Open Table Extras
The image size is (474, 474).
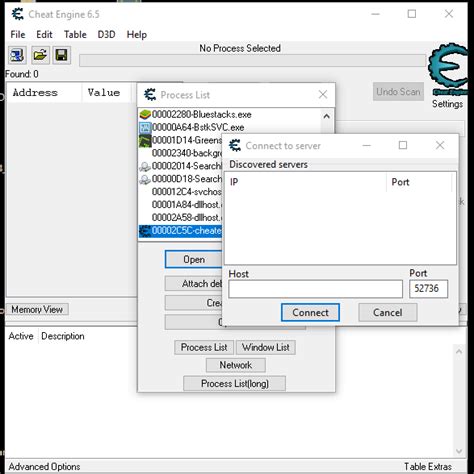click(x=428, y=466)
